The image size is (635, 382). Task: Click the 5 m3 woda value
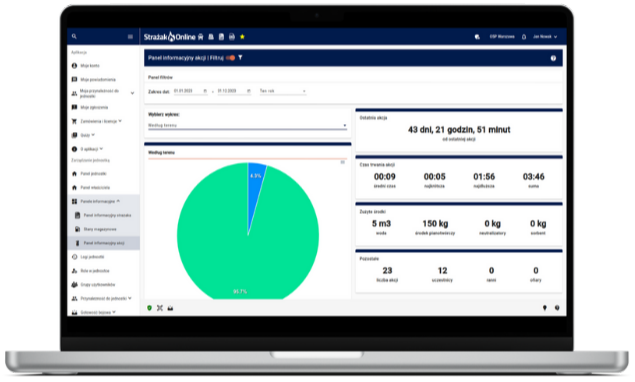point(381,224)
